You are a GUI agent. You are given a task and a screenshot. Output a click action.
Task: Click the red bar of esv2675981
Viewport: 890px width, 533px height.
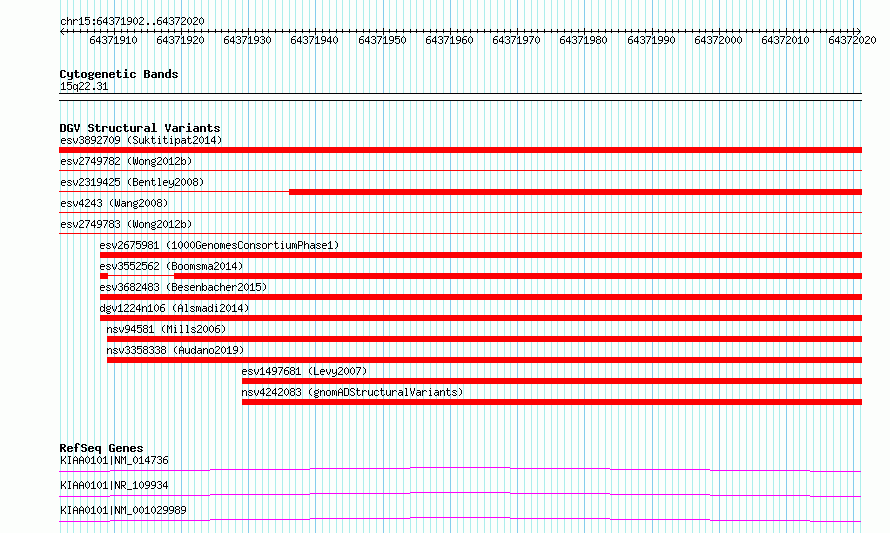481,255
